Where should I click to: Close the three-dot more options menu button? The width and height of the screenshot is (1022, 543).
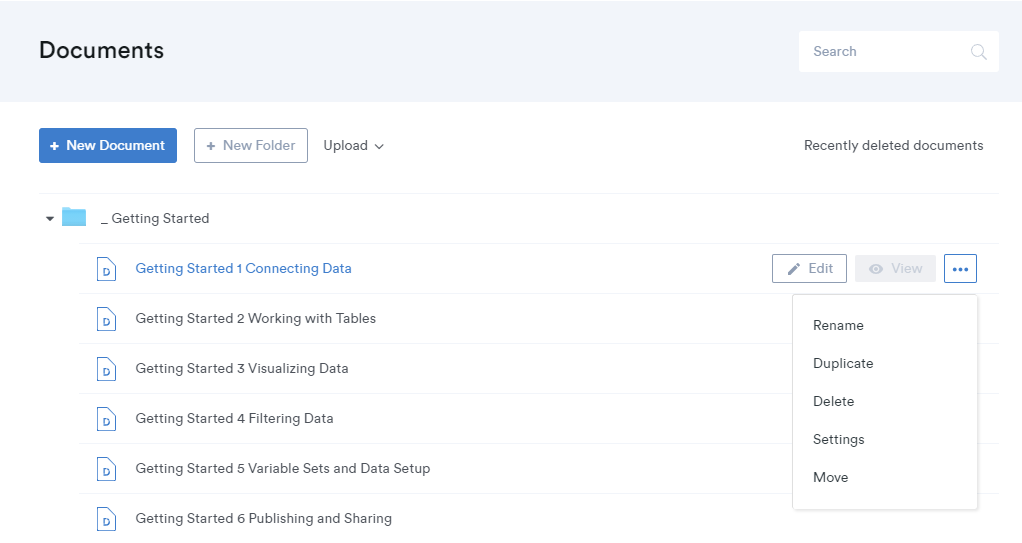tap(960, 269)
